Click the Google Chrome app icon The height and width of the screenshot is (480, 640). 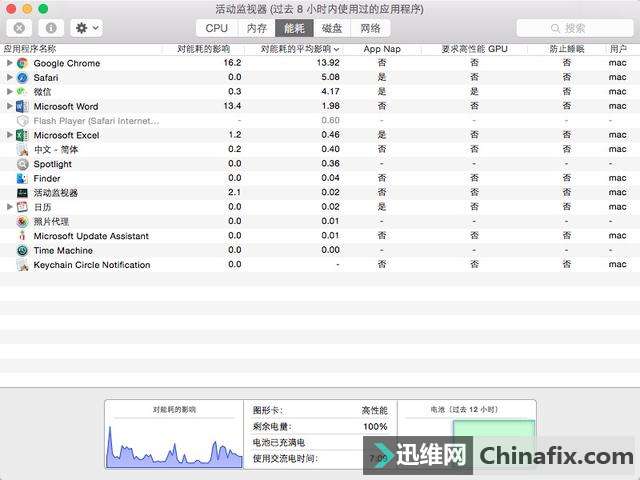click(x=22, y=63)
